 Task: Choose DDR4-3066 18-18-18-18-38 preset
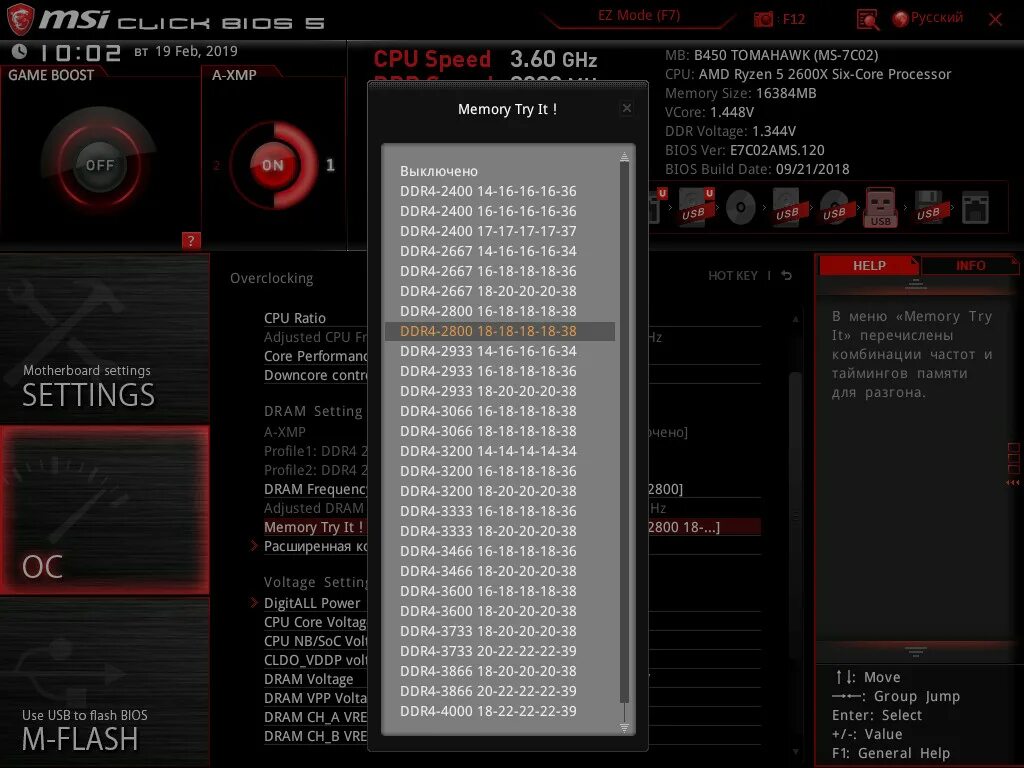[x=488, y=431]
